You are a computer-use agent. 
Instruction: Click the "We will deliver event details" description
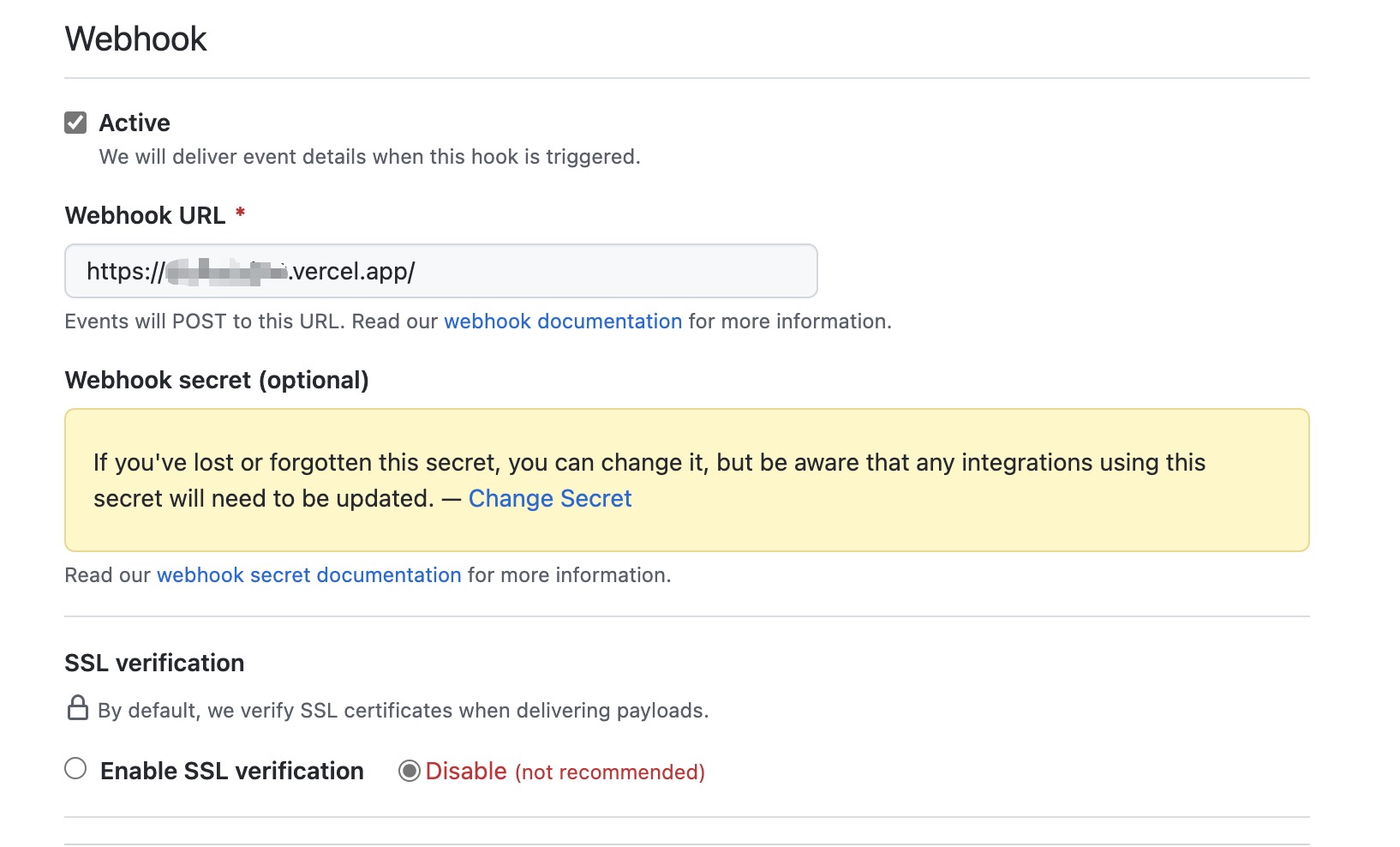(x=369, y=158)
